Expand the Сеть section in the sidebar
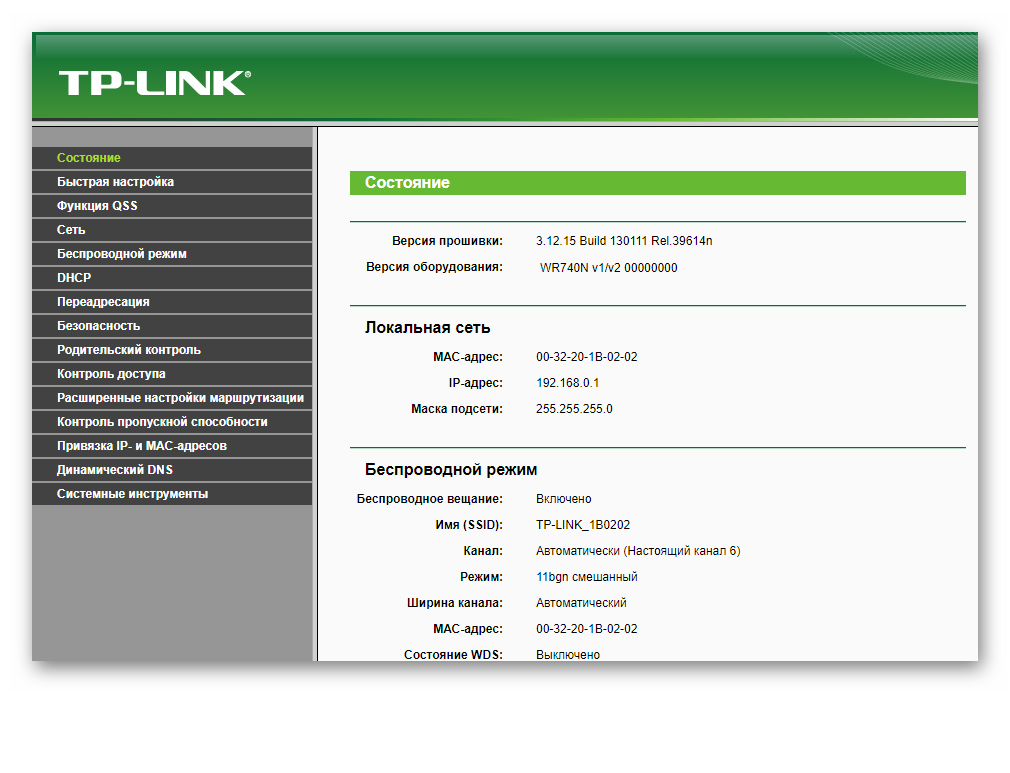1010x773 pixels. tap(71, 230)
